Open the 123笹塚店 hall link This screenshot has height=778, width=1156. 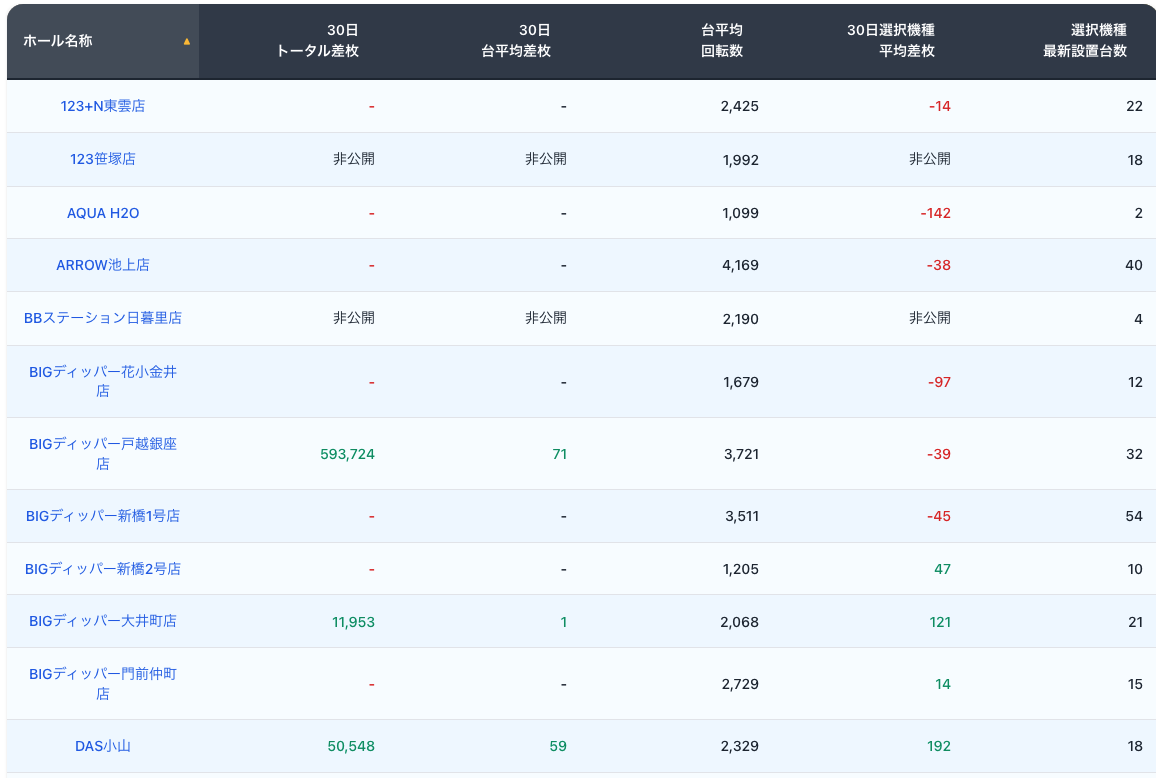click(x=103, y=159)
